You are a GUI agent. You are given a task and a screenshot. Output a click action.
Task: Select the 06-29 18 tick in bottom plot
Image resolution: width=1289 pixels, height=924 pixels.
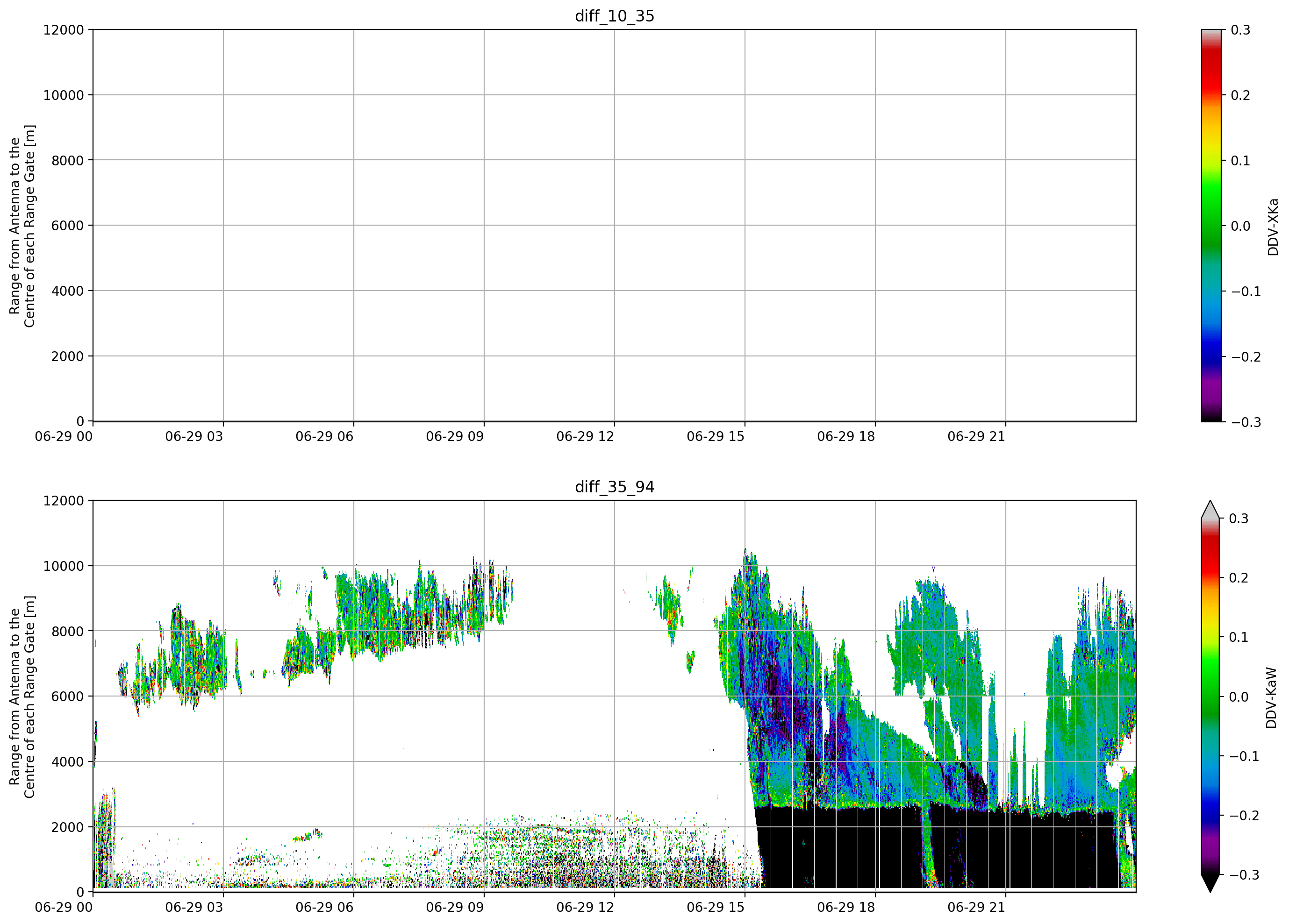click(846, 907)
